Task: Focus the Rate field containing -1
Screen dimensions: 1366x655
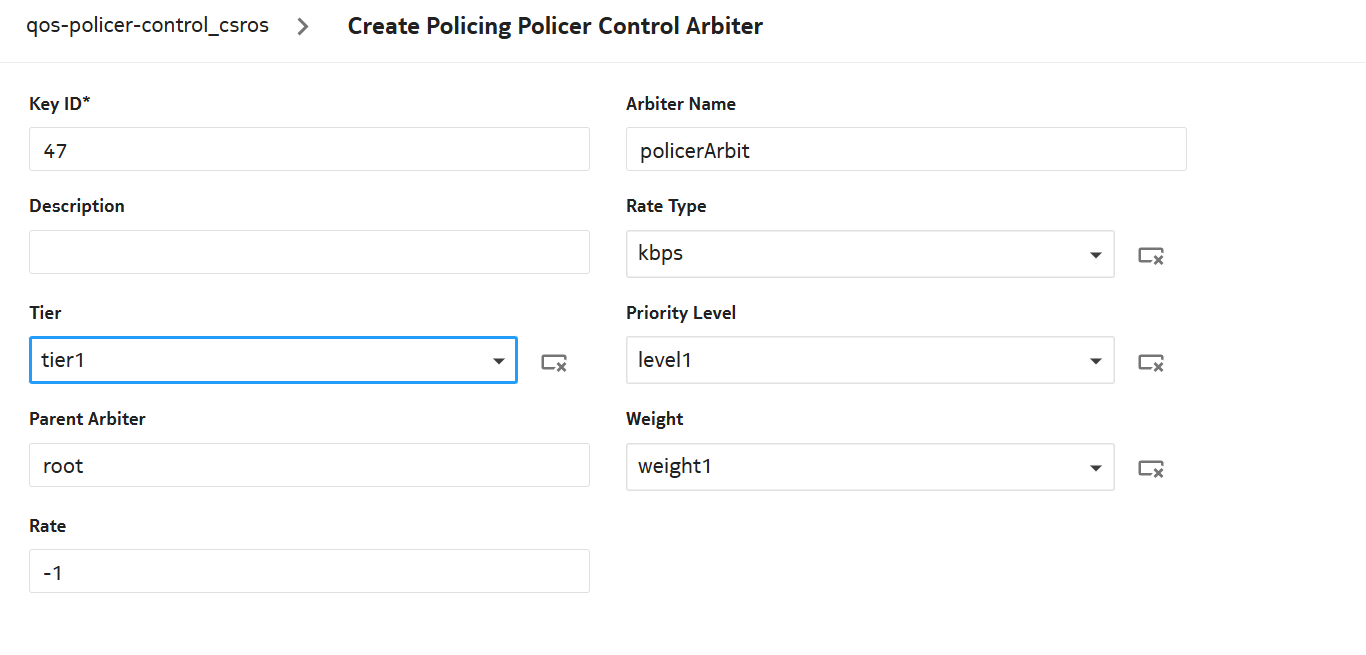Action: tap(309, 571)
